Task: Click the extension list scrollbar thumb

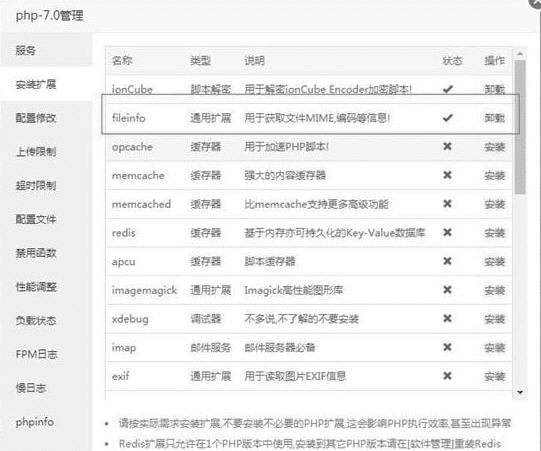Action: point(520,127)
